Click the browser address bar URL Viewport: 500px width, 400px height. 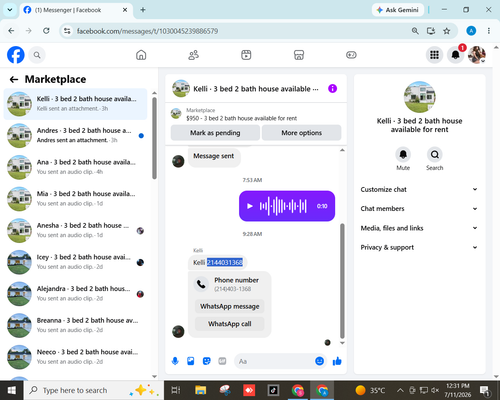point(147,31)
